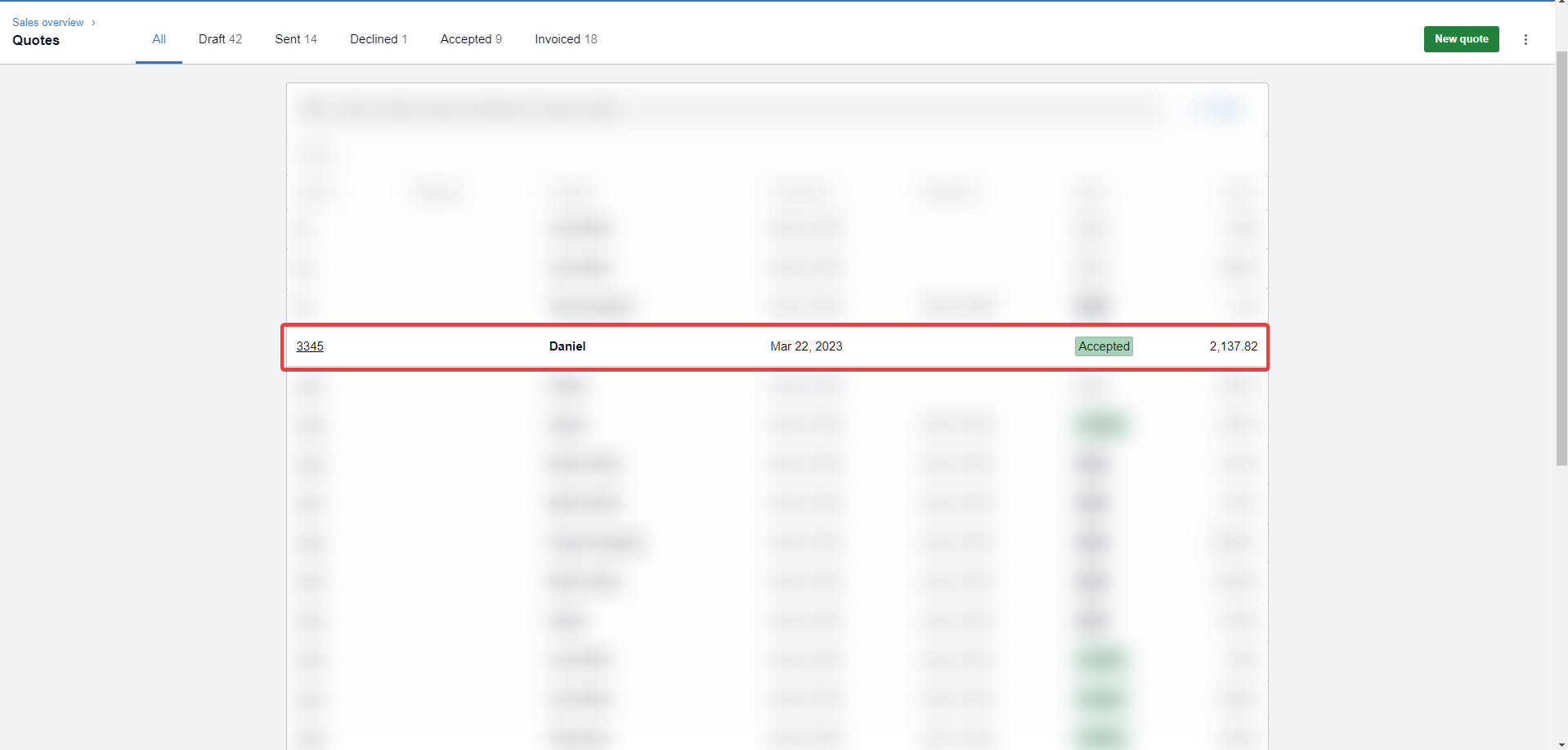The height and width of the screenshot is (750, 1568).
Task: Select the contact name Daniel
Action: click(567, 346)
